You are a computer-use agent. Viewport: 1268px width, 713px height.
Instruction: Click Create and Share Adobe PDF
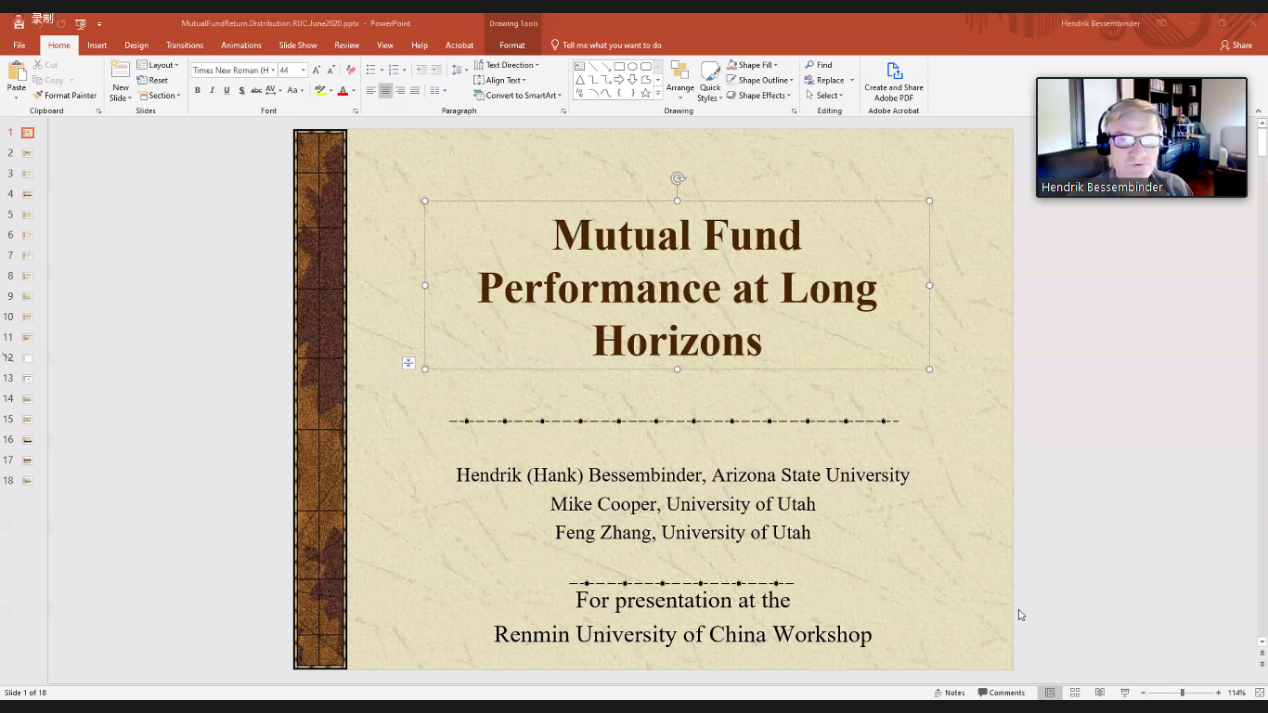[893, 80]
